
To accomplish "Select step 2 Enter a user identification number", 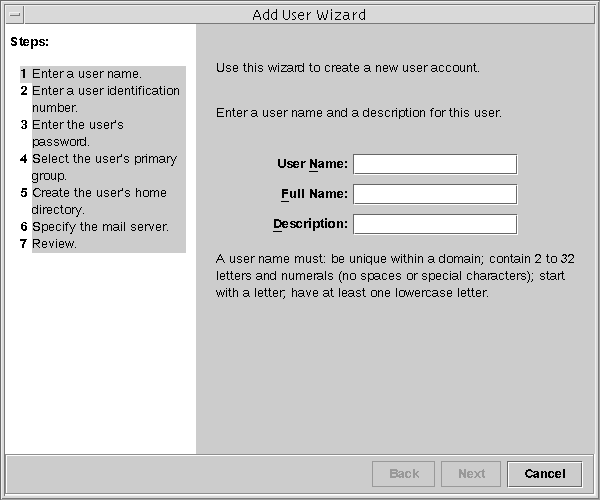I will coord(105,99).
